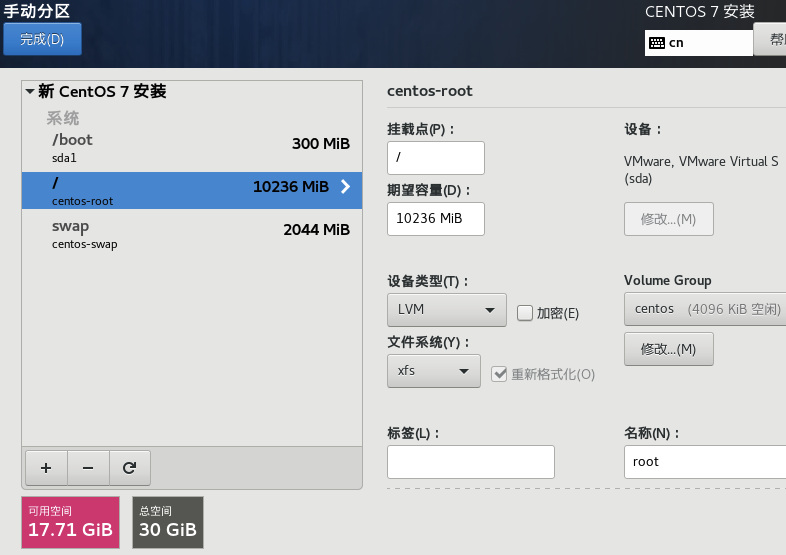This screenshot has height=555, width=786.
Task: Open the xfs file system dropdown
Action: 434,371
